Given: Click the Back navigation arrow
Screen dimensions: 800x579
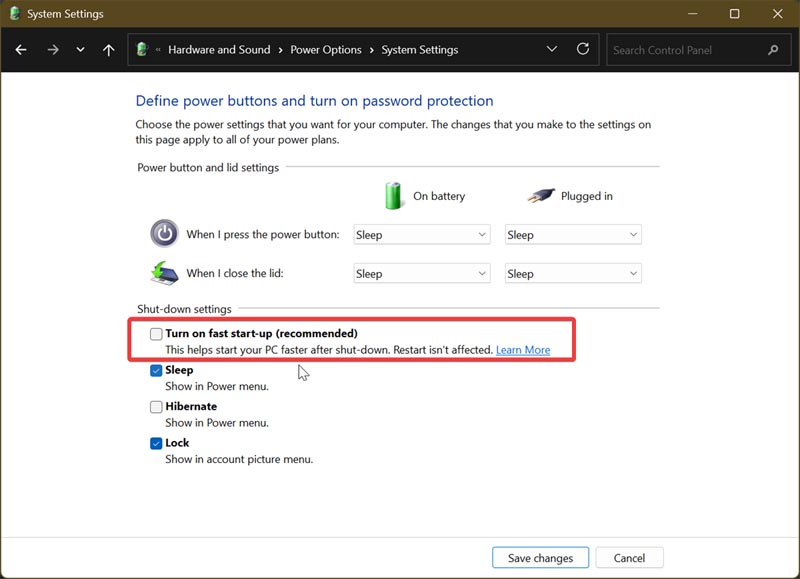Looking at the screenshot, I should [x=22, y=50].
